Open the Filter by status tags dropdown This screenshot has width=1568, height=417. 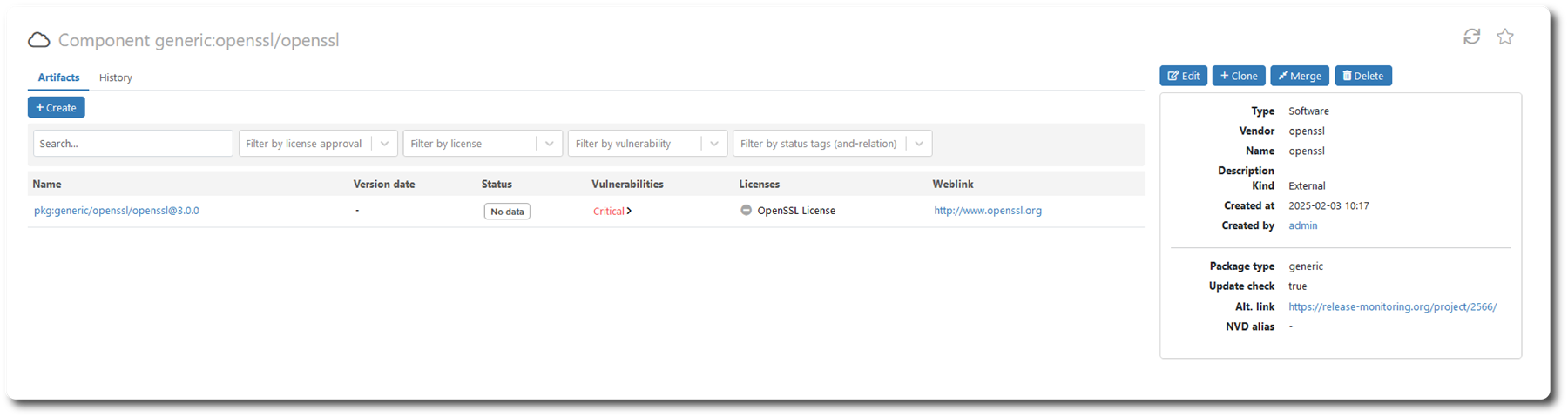832,144
